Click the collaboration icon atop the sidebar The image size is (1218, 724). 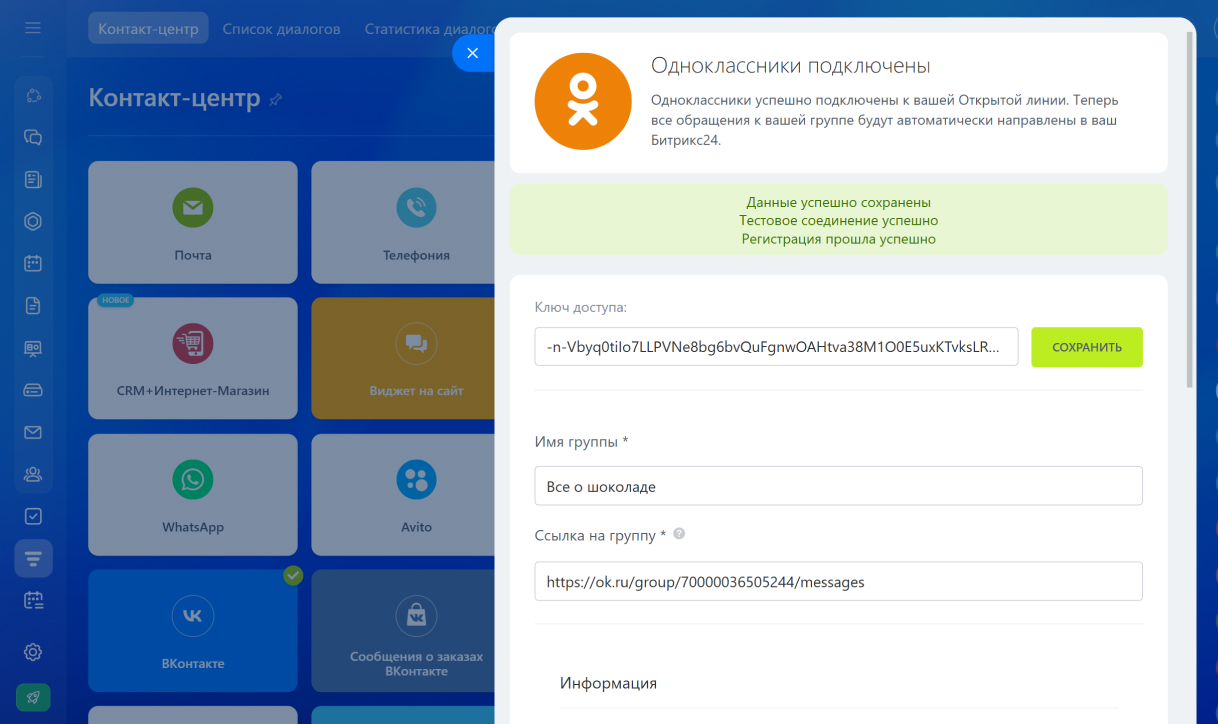[33, 96]
